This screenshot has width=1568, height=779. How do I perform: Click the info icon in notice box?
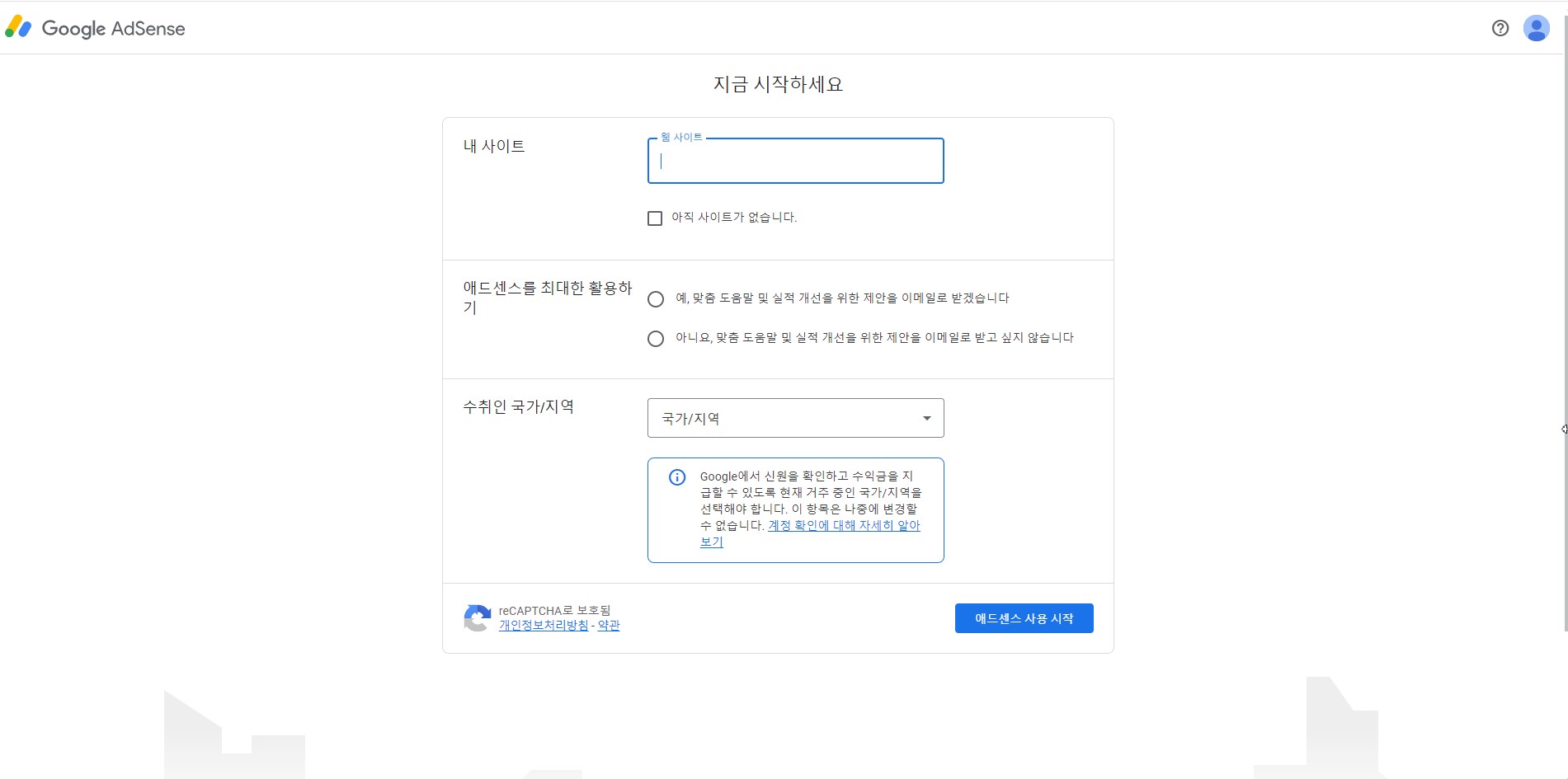tap(677, 477)
